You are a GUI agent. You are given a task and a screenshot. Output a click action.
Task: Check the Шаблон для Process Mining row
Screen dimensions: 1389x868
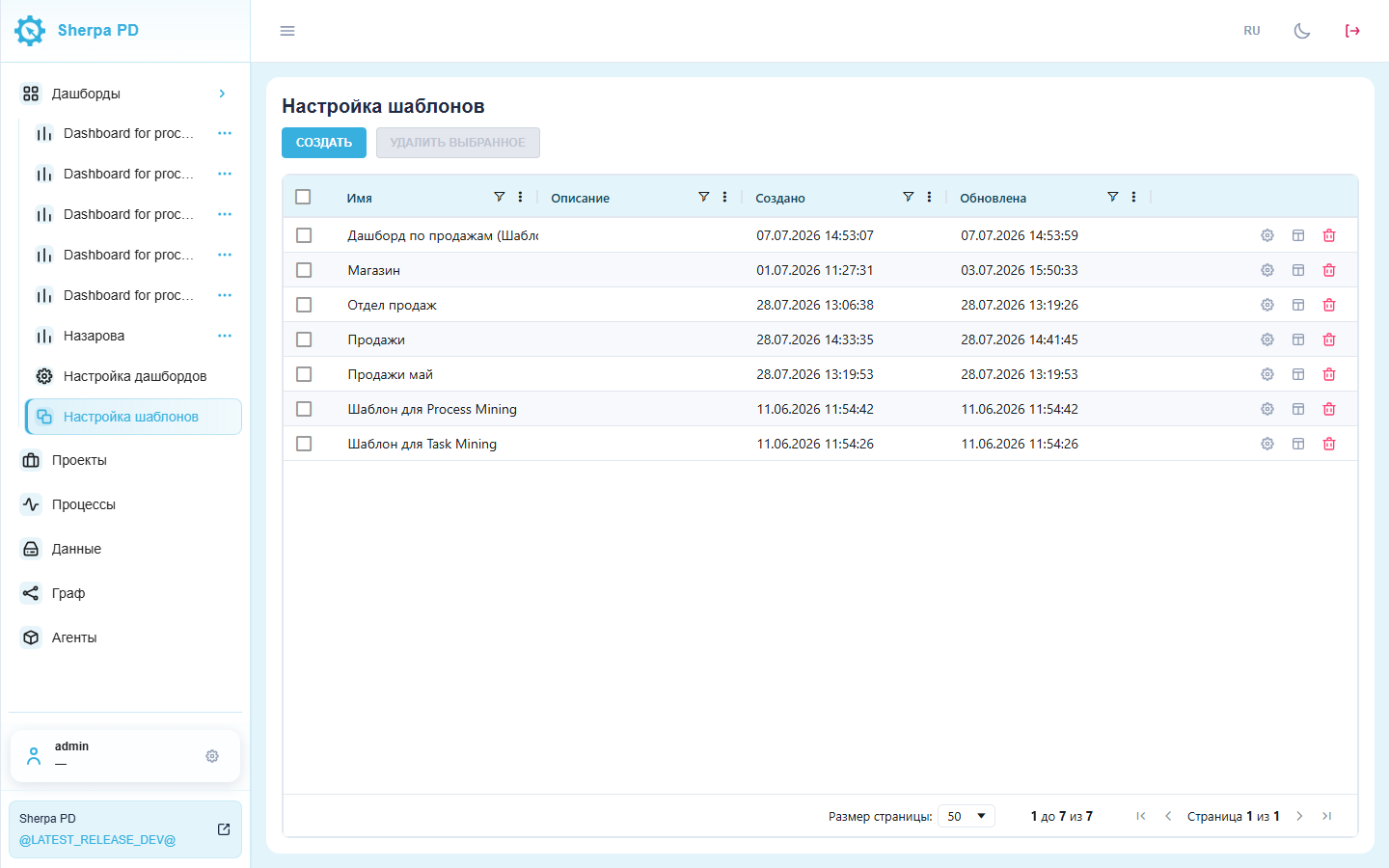tap(304, 409)
